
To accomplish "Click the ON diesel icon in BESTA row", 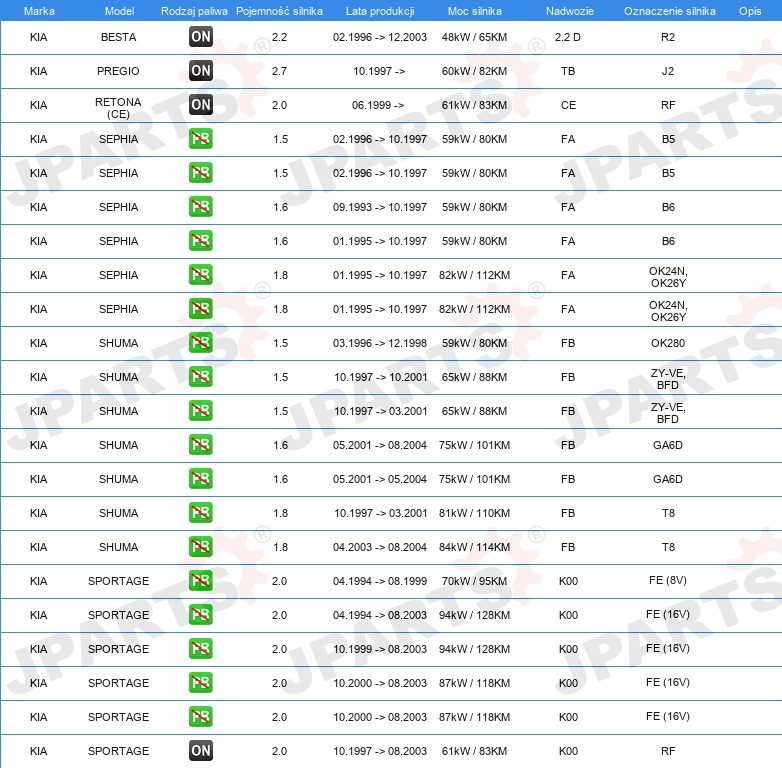I will click(x=200, y=36).
